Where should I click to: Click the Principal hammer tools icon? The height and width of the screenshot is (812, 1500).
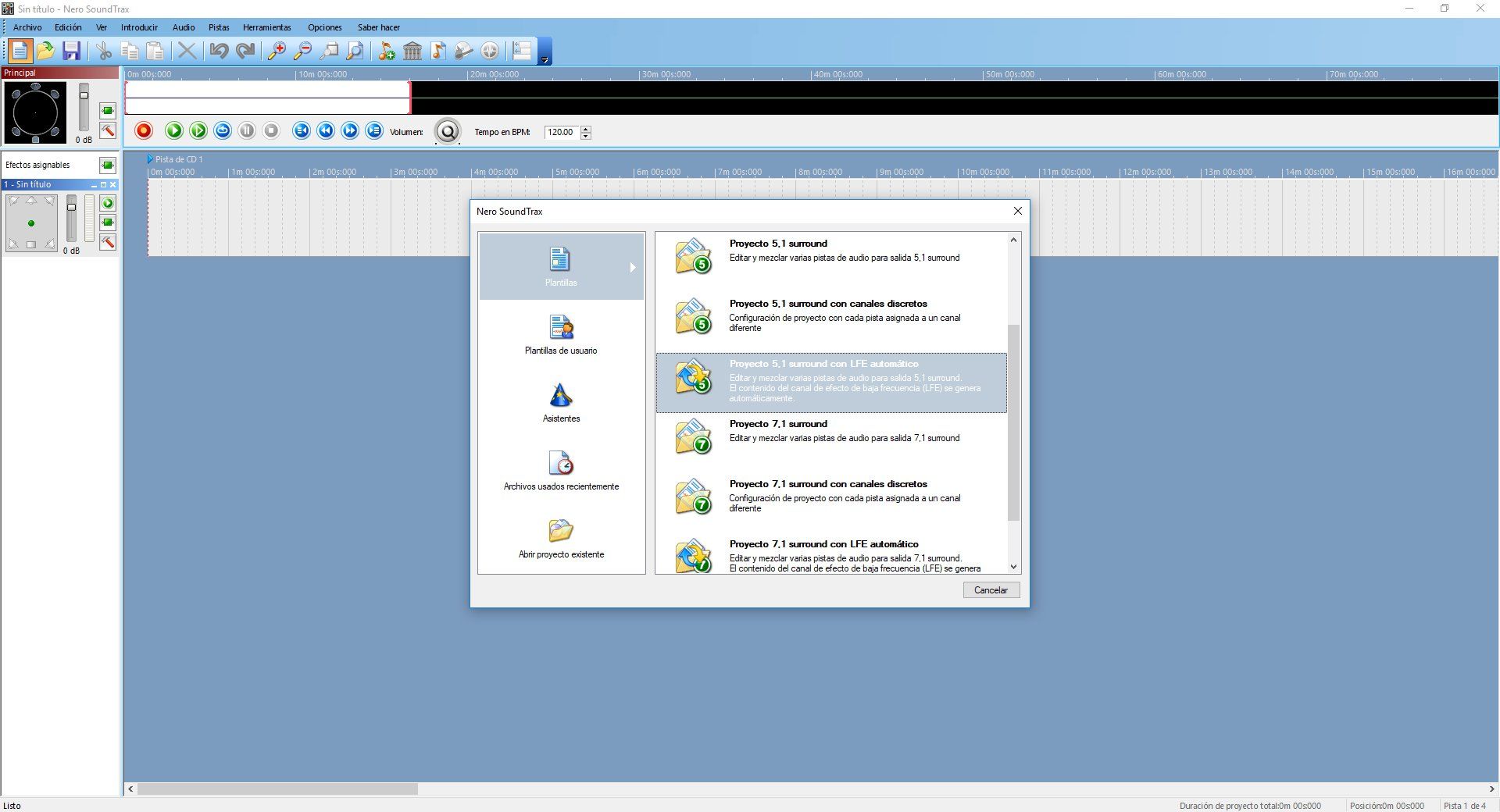click(x=108, y=130)
